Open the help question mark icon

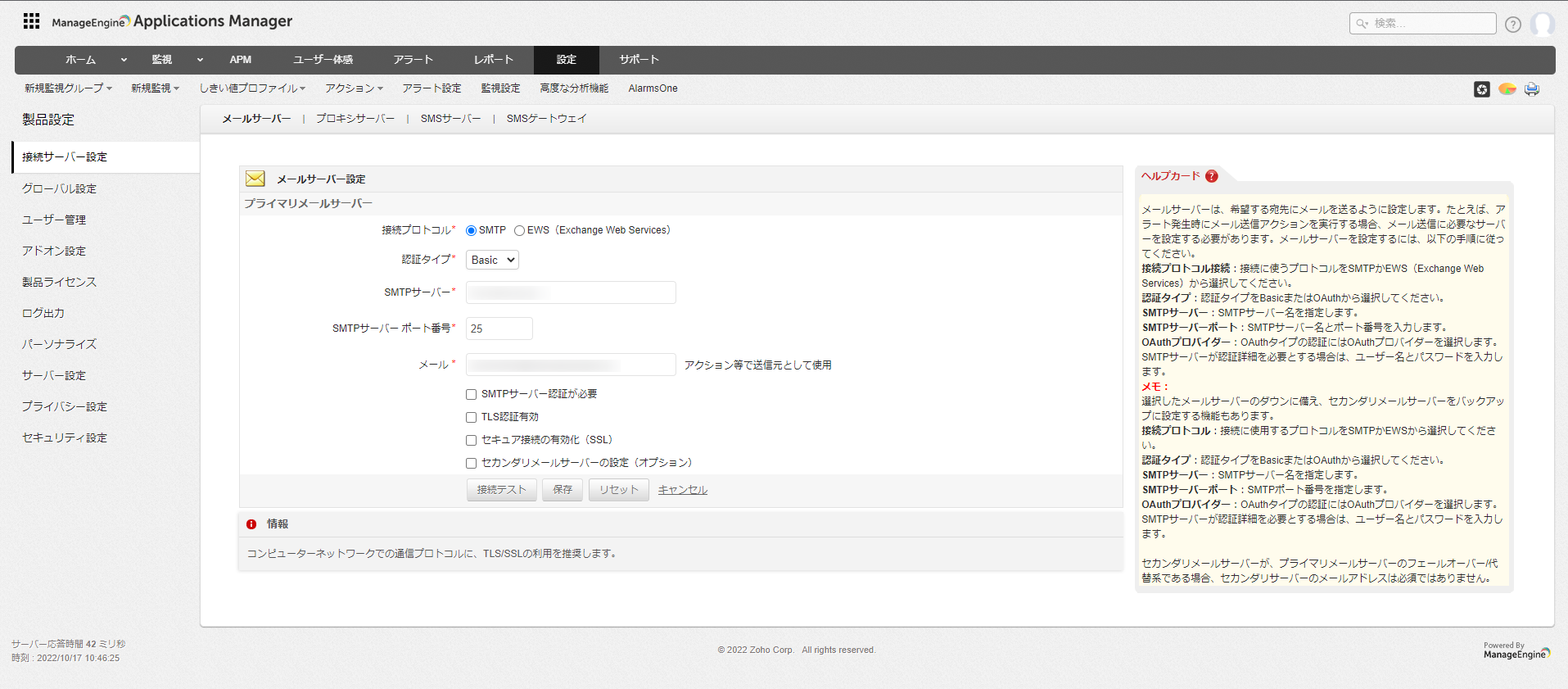[1513, 25]
